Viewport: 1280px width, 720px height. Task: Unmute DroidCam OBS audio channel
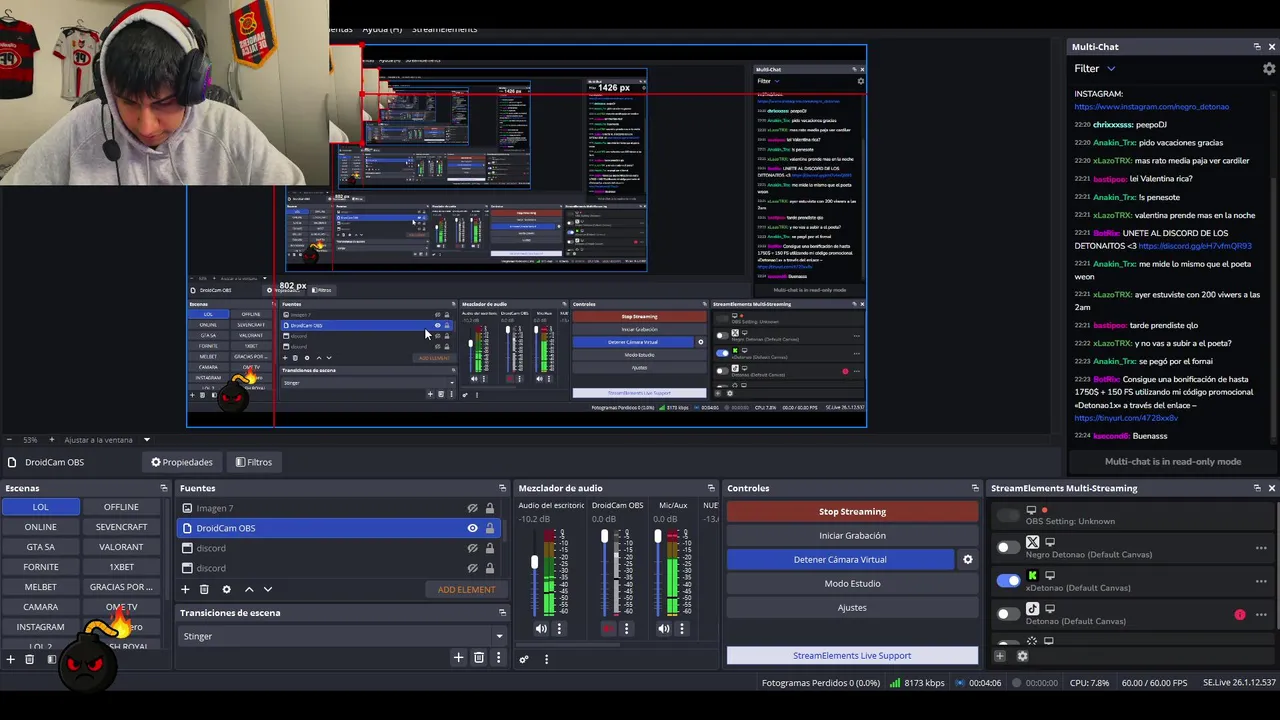608,629
